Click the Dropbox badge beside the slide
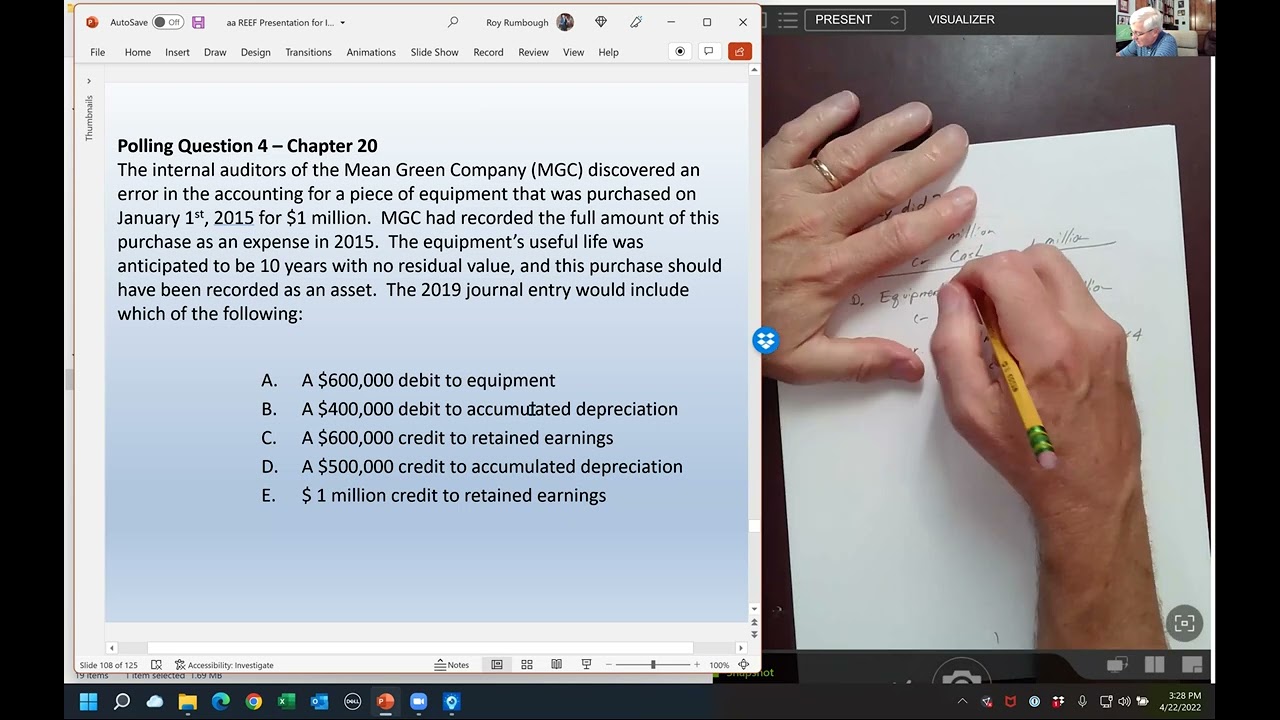1280x720 pixels. pos(765,341)
